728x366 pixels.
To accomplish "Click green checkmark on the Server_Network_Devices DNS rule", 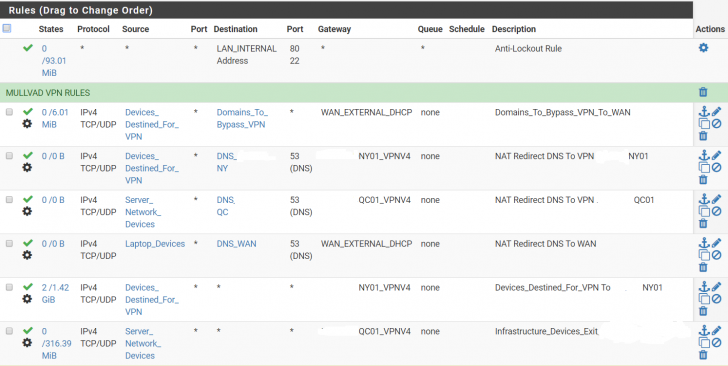I will coord(28,199).
